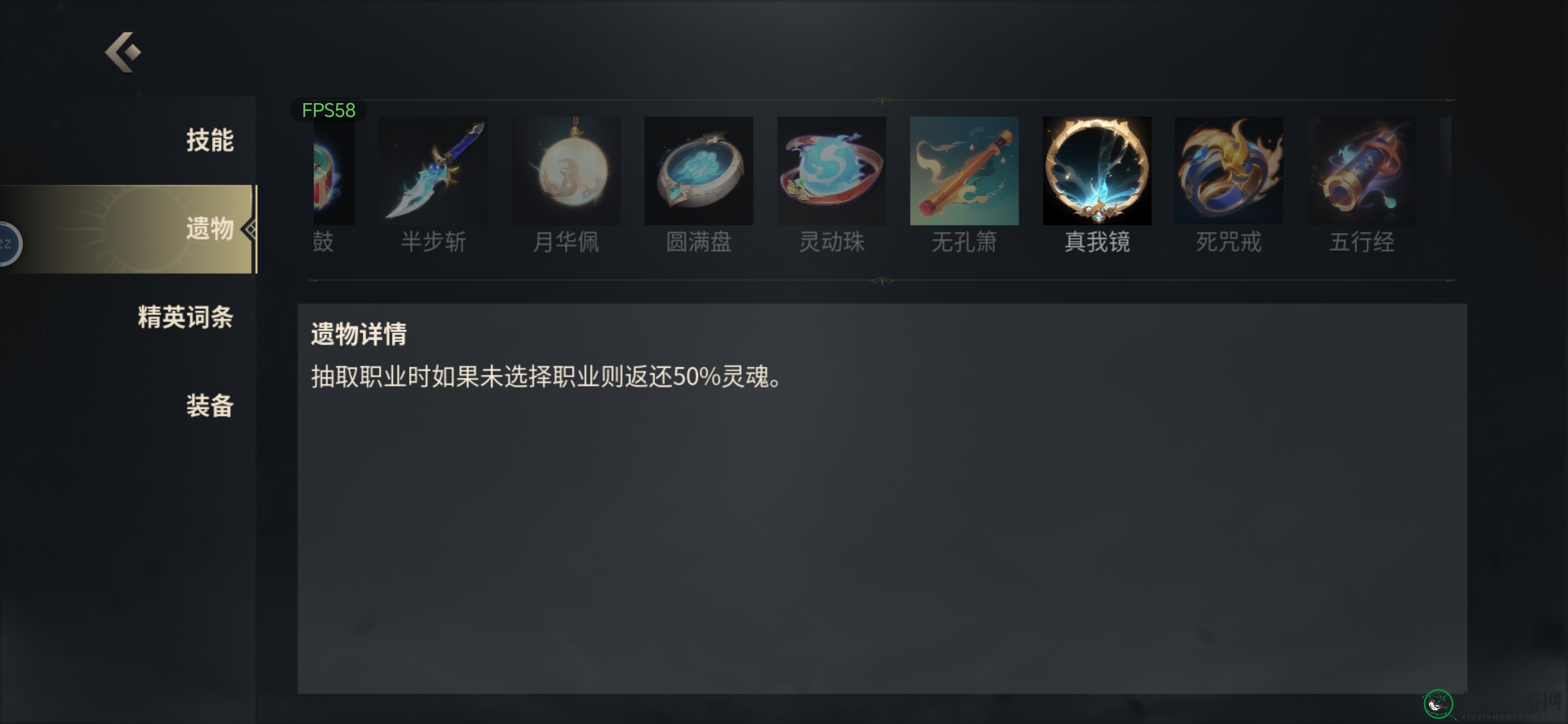The height and width of the screenshot is (724, 1568).
Task: Open the 技能 tab
Action: [x=209, y=141]
